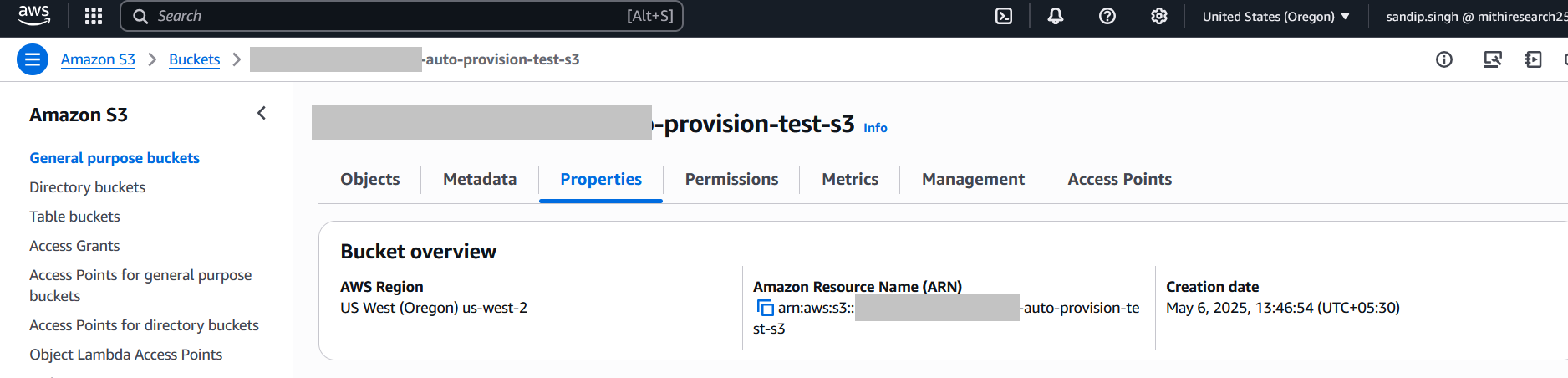The height and width of the screenshot is (378, 1568).
Task: Open the sandip.singh account menu
Action: pyautogui.click(x=1476, y=16)
